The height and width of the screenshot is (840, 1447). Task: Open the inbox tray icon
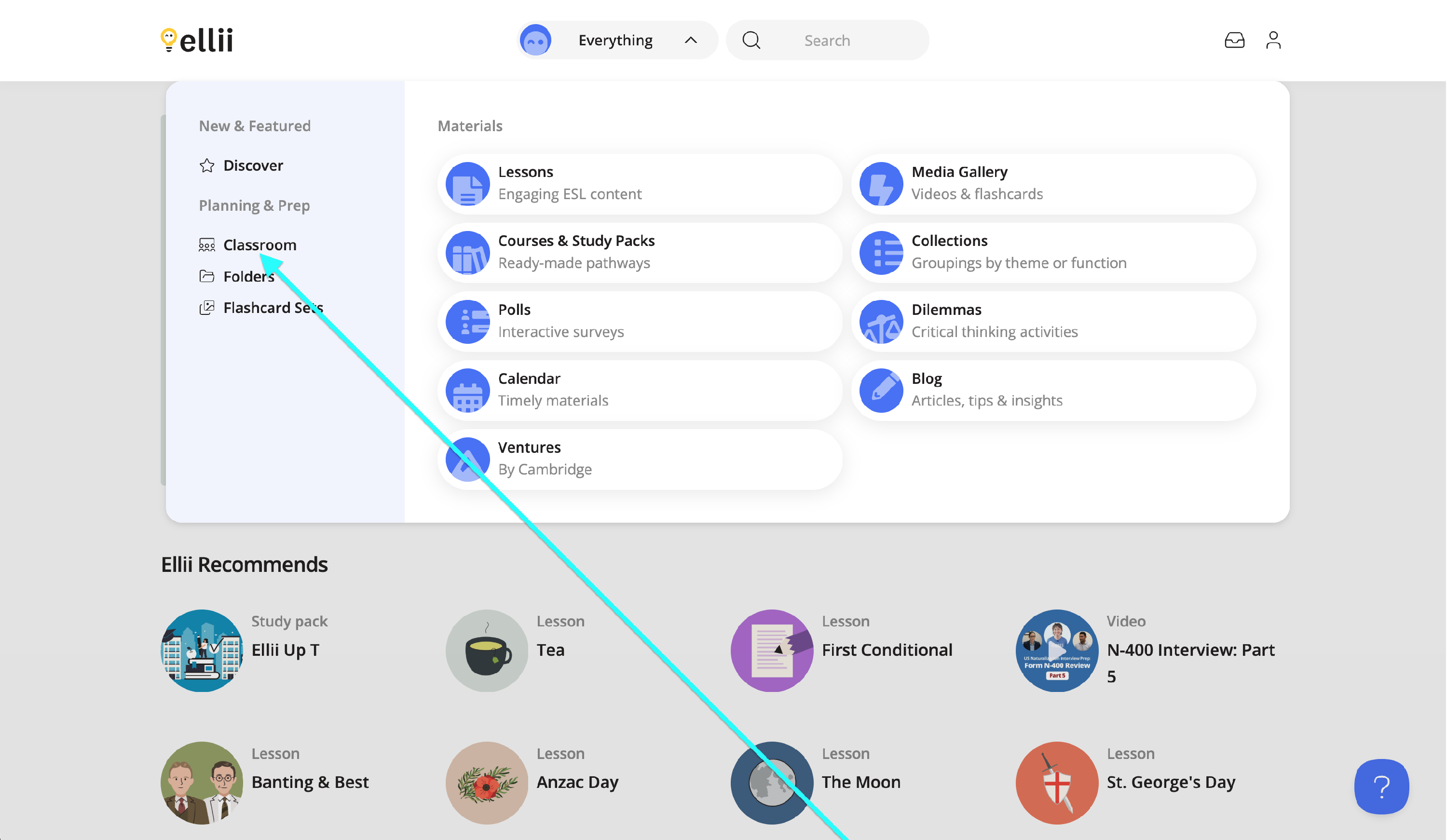coord(1234,40)
